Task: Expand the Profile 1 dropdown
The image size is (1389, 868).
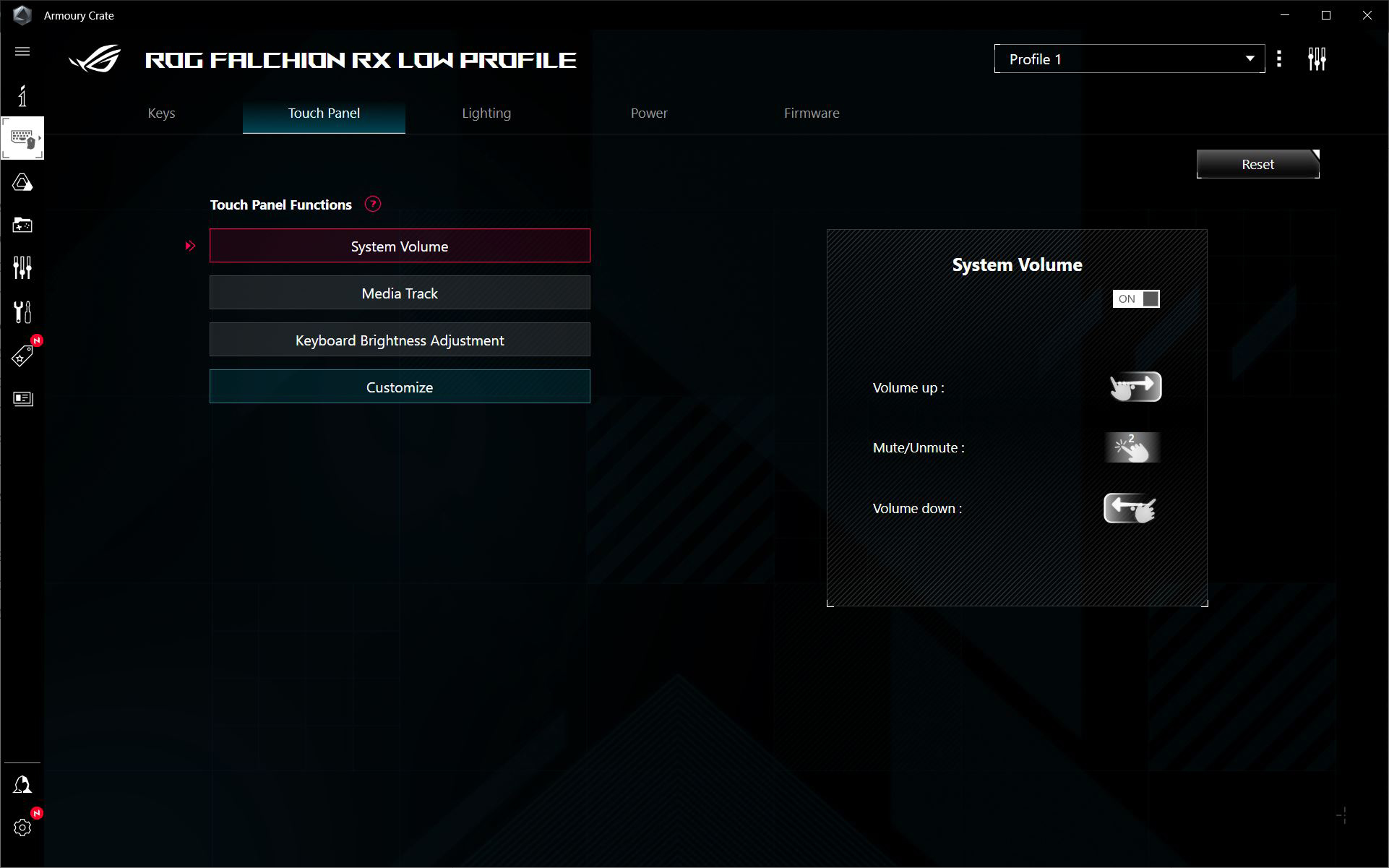Action: (x=1130, y=59)
